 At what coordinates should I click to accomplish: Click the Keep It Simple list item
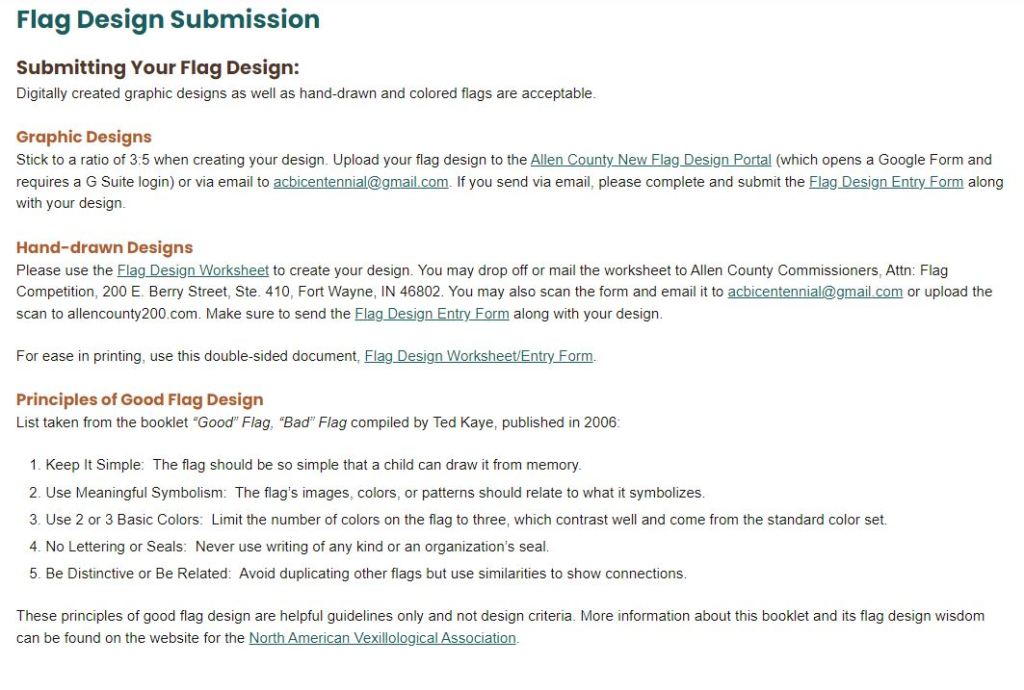pyautogui.click(x=313, y=465)
